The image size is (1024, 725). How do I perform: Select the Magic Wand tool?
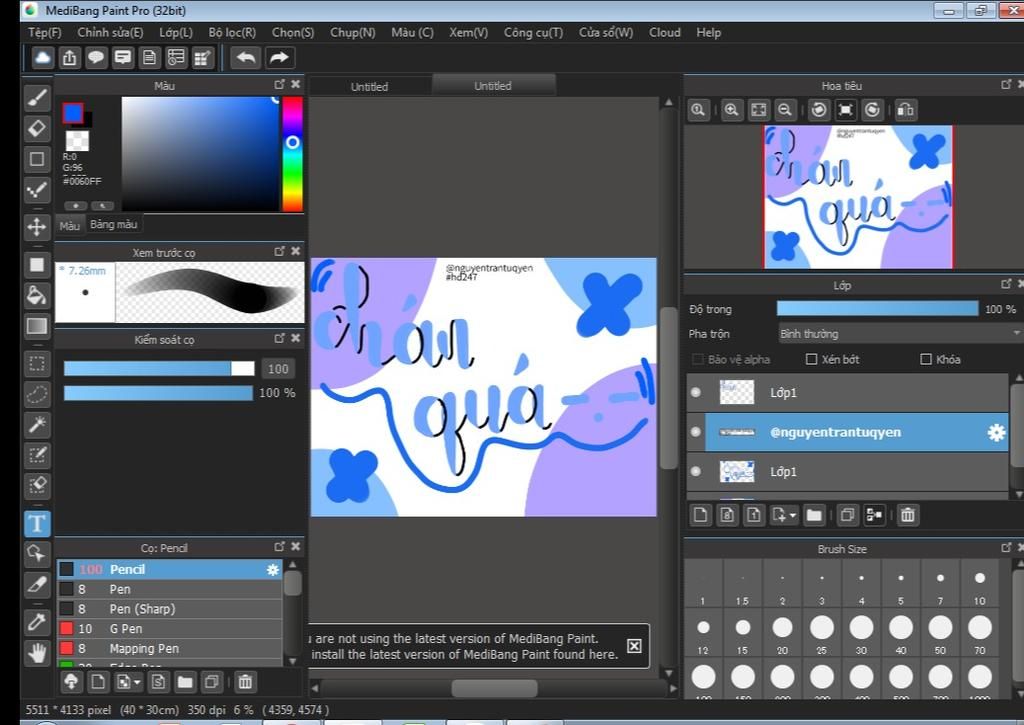37,425
